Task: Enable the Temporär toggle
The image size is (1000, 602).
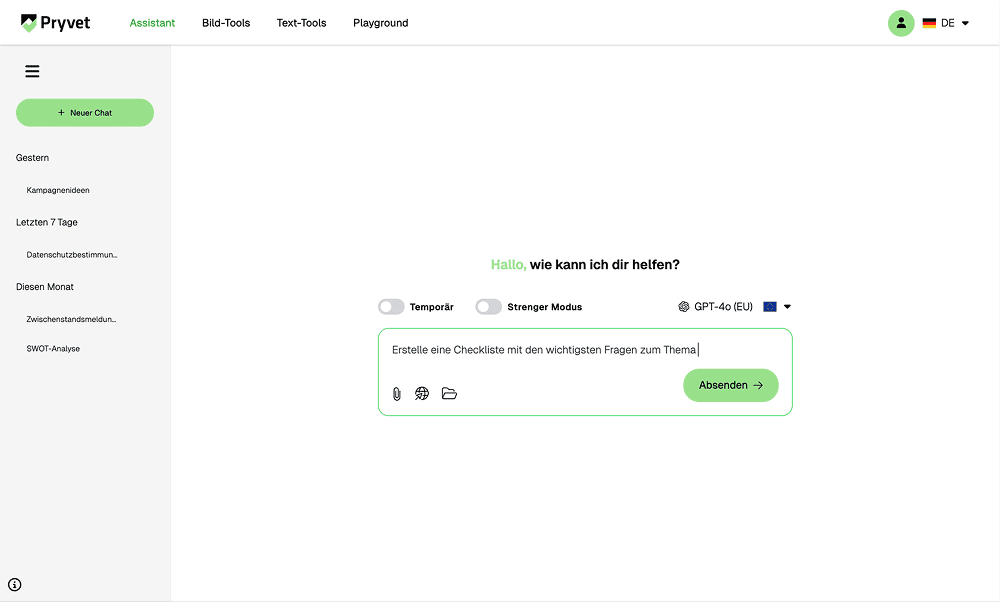Action: point(391,306)
